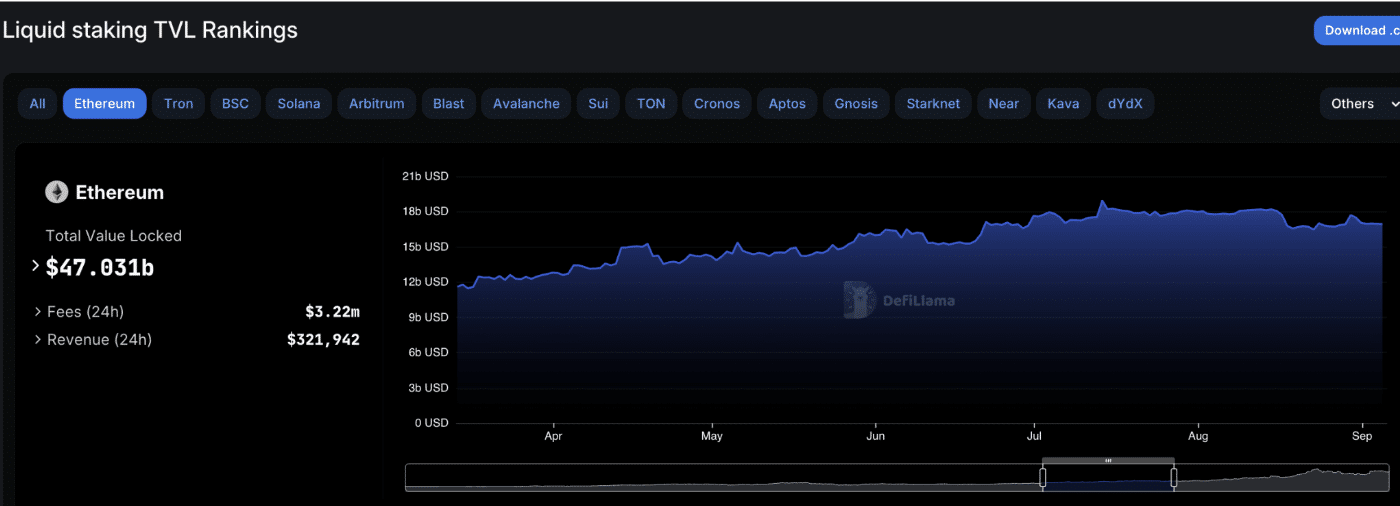This screenshot has height=506, width=1400.
Task: Select the Tron chain filter
Action: pyautogui.click(x=178, y=104)
